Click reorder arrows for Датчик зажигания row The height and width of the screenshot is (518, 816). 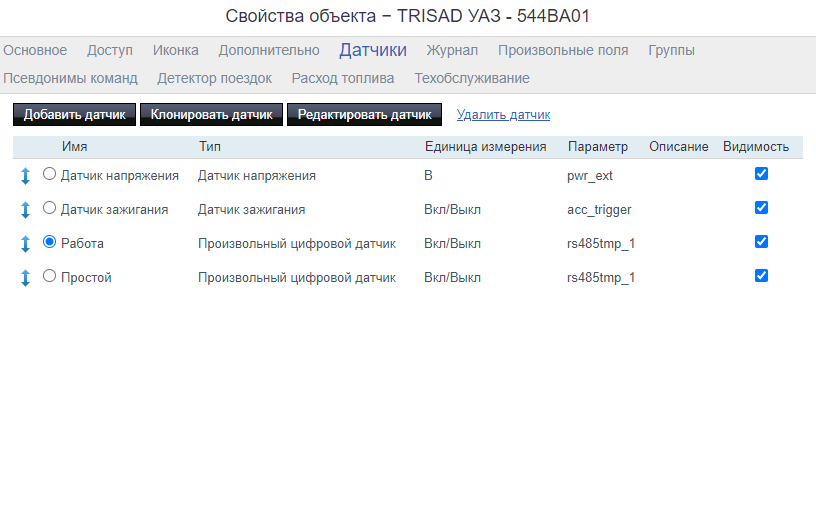coord(25,211)
